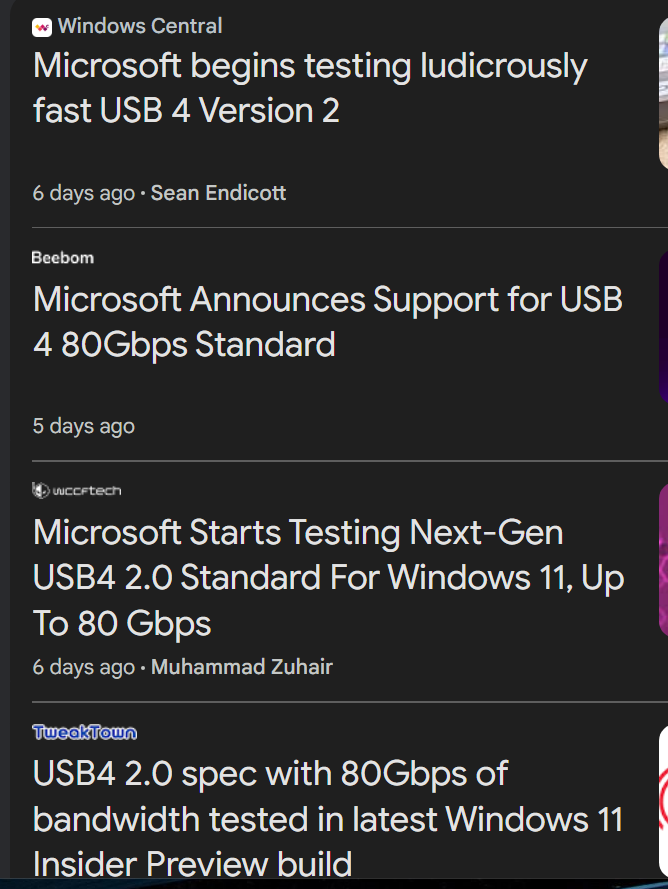Click the Windows Central favicon icon
668x889 pixels.
point(42,27)
